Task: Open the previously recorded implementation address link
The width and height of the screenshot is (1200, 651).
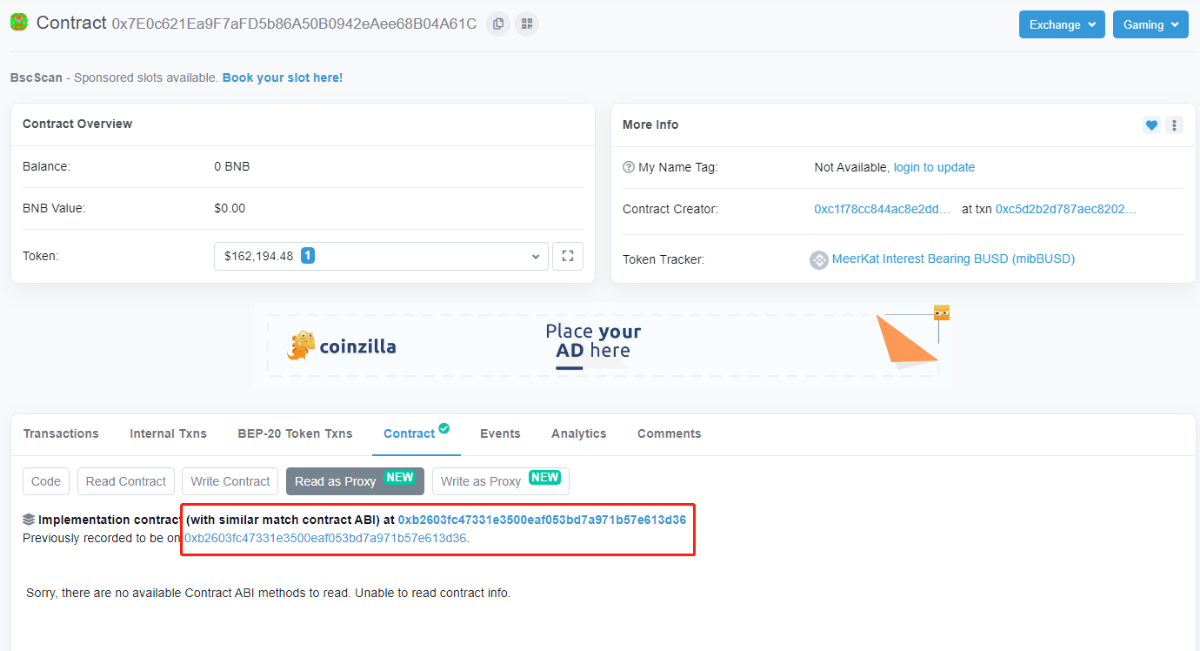Action: [325, 538]
